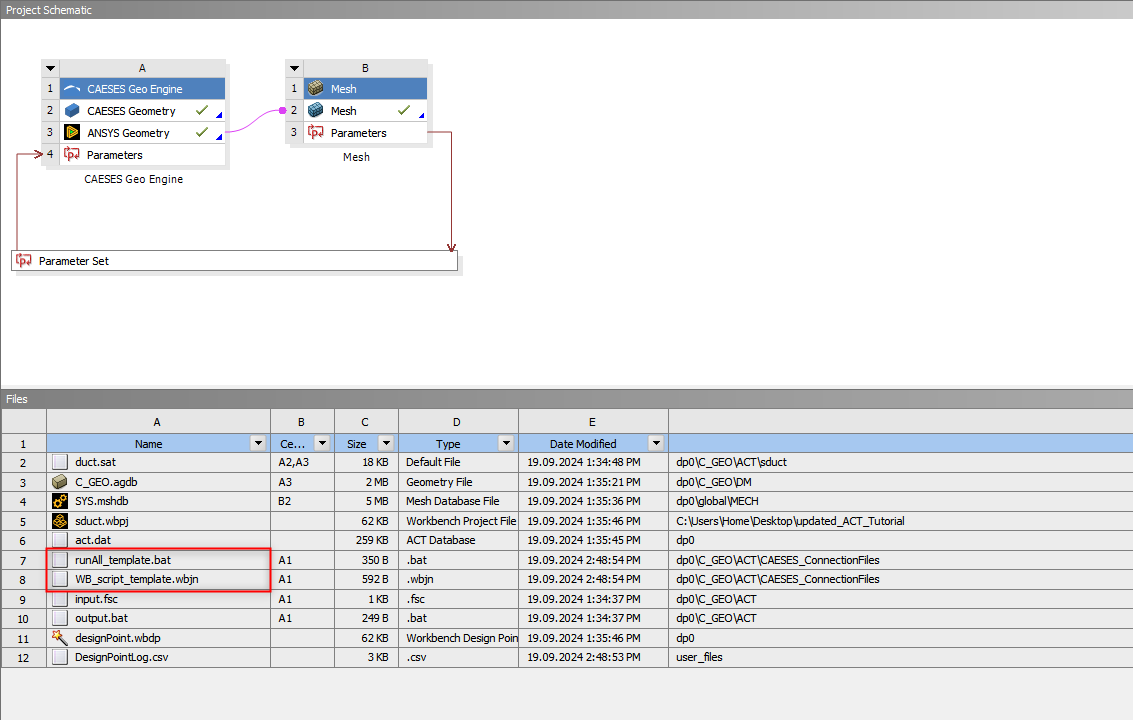Click 'ACT Database' type cell
1133x720 pixels.
pos(459,540)
